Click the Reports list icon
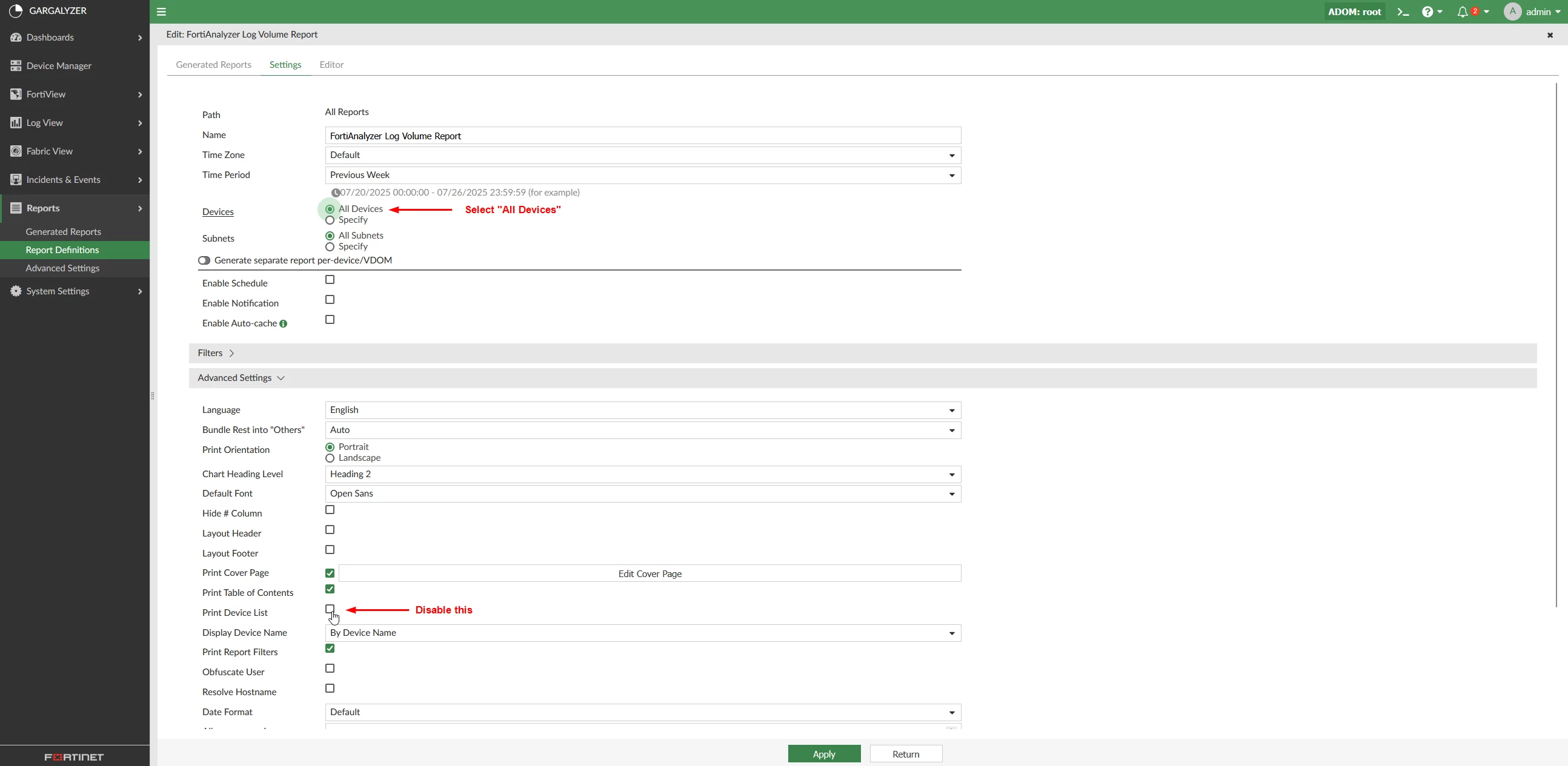This screenshot has width=1568, height=766. pyautogui.click(x=16, y=208)
